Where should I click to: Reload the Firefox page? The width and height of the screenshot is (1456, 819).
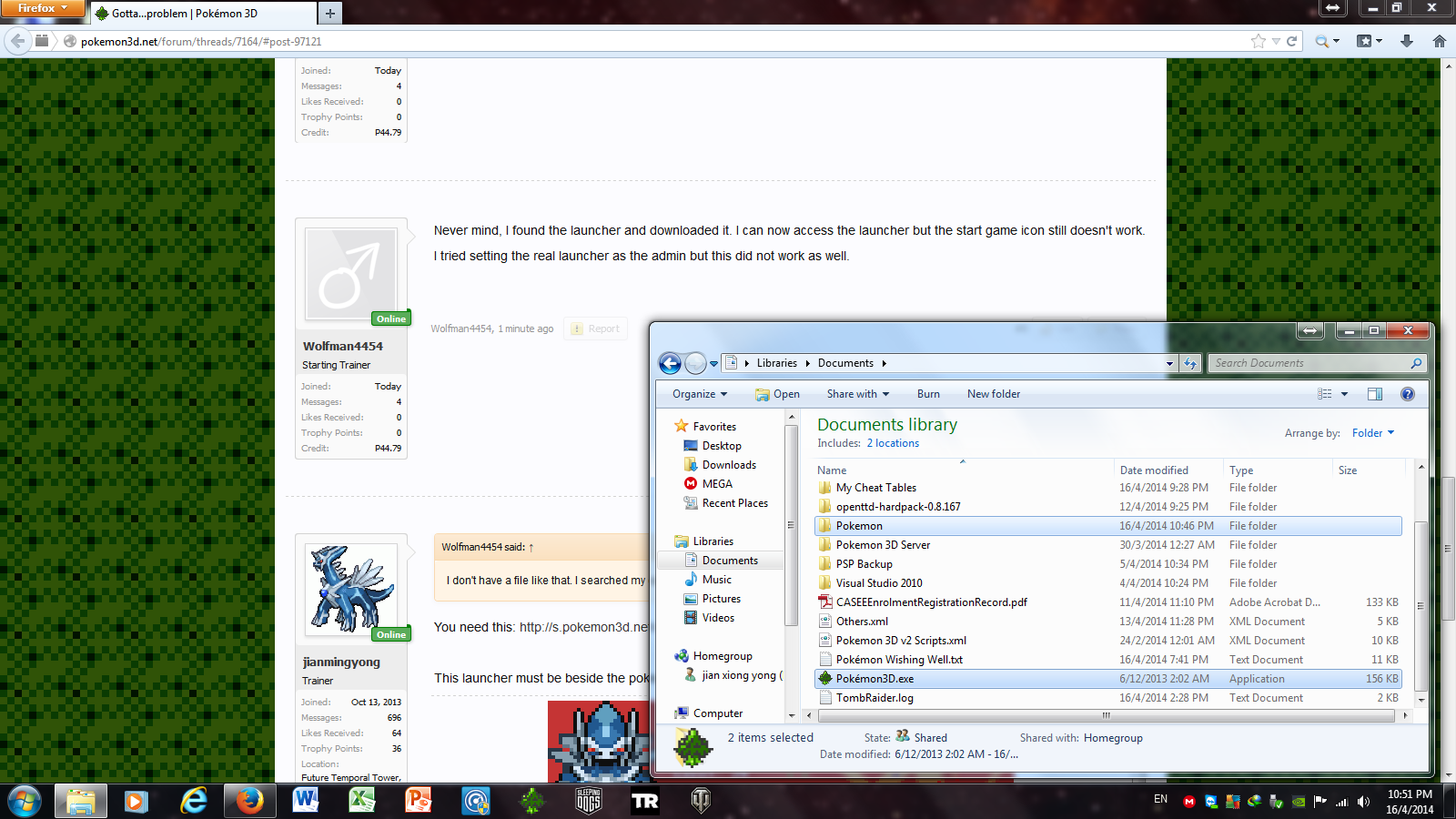coord(1291,41)
